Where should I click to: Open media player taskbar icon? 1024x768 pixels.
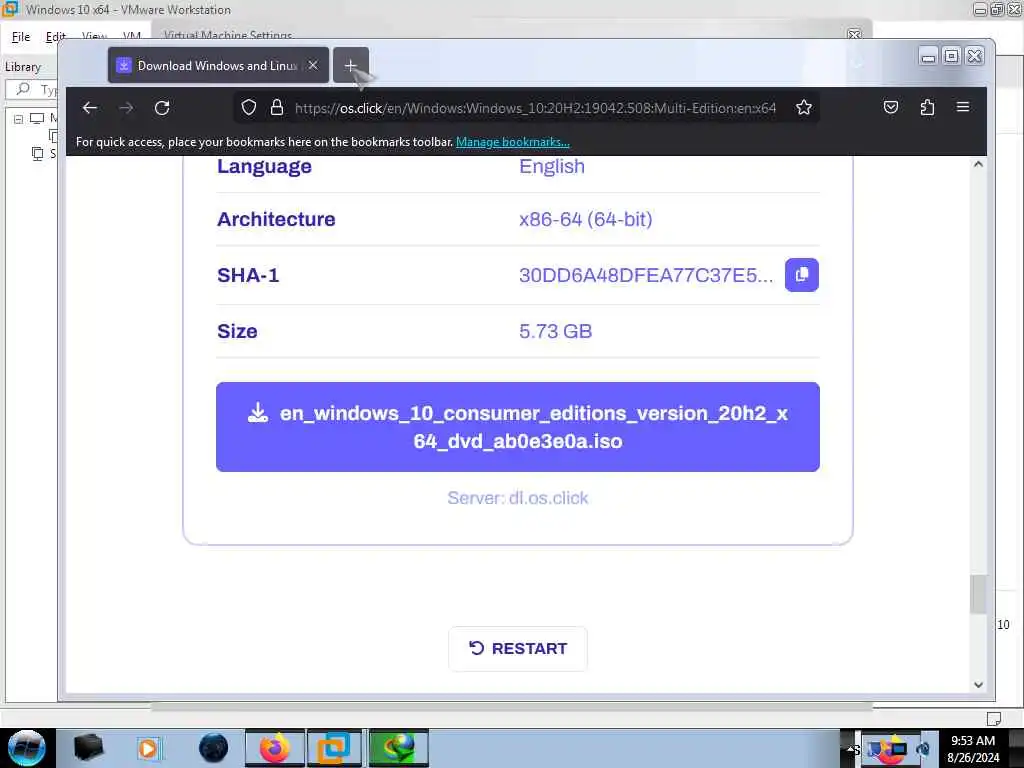point(148,748)
